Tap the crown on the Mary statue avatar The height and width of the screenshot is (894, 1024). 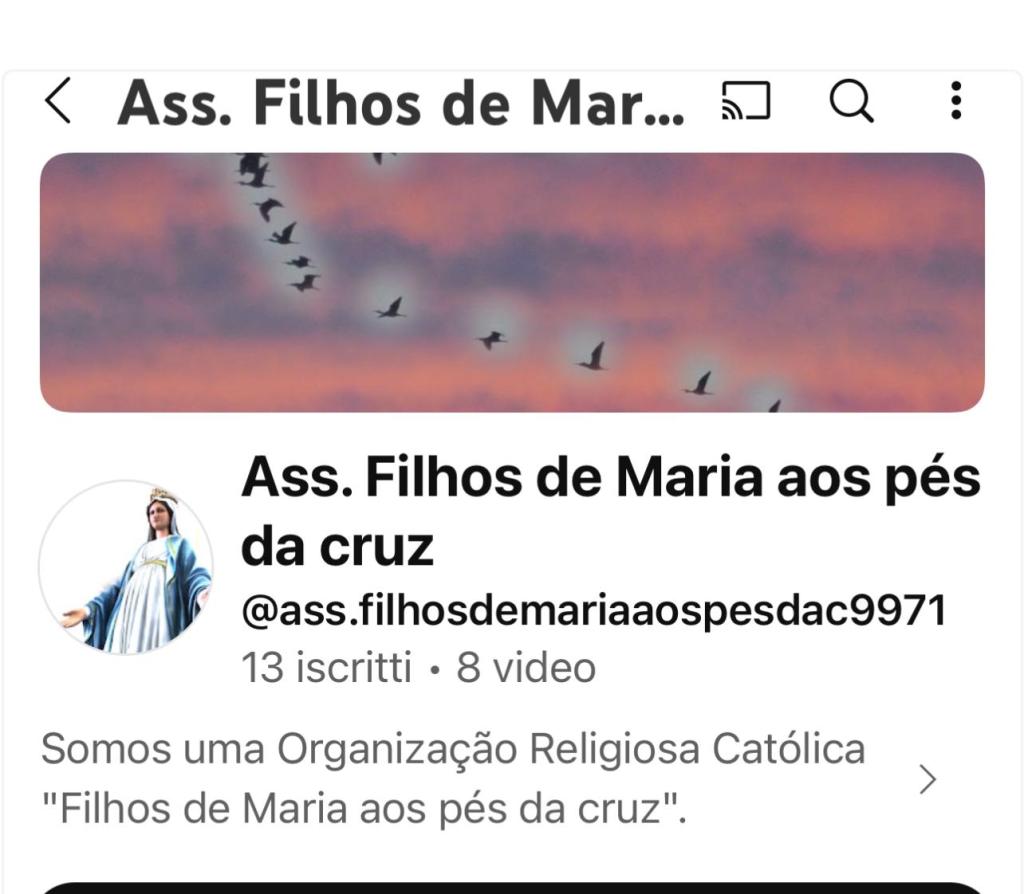point(163,495)
